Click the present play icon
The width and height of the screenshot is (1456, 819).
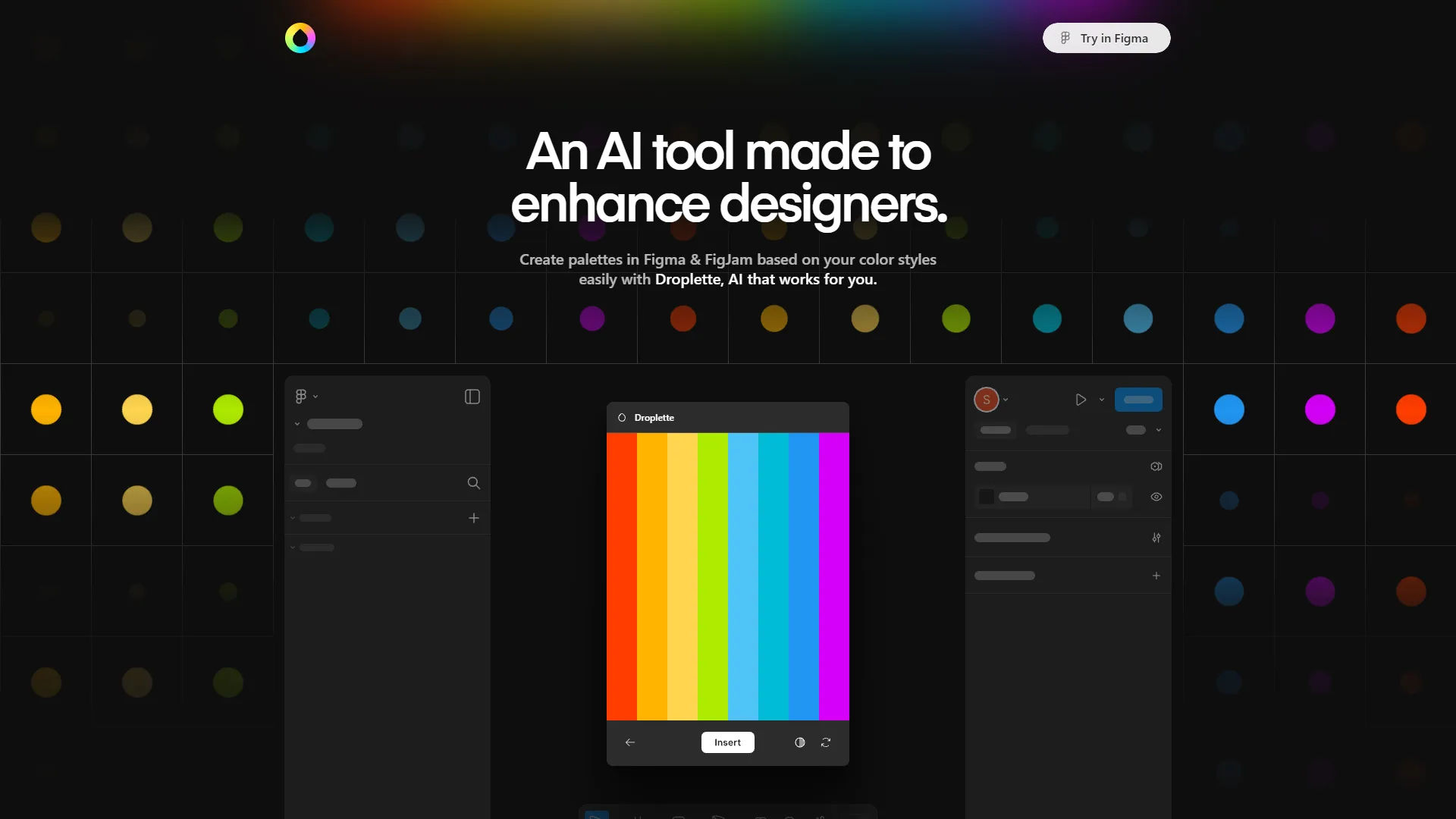(1081, 400)
